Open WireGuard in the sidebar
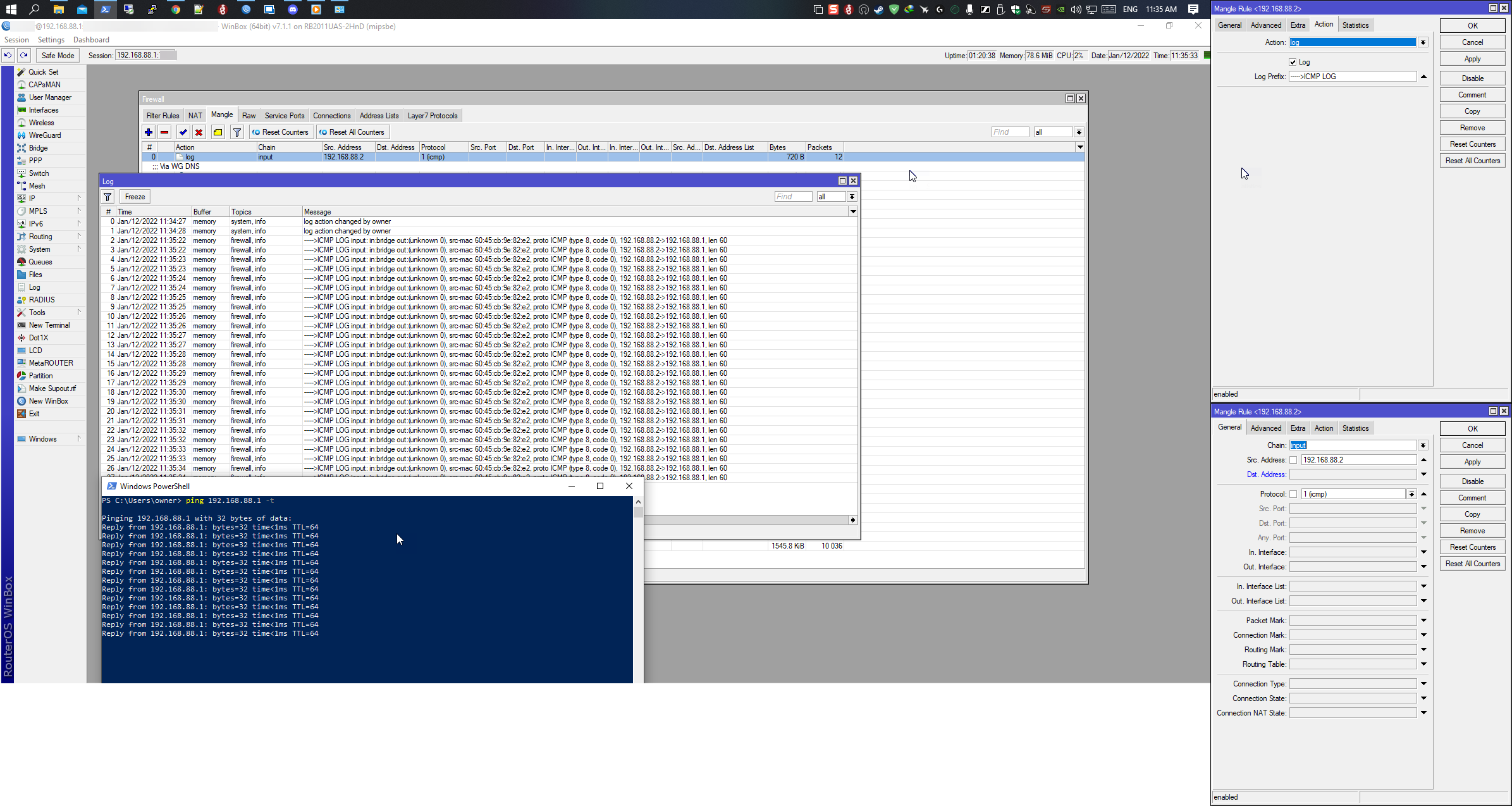Image resolution: width=1512 pixels, height=806 pixels. 44,135
